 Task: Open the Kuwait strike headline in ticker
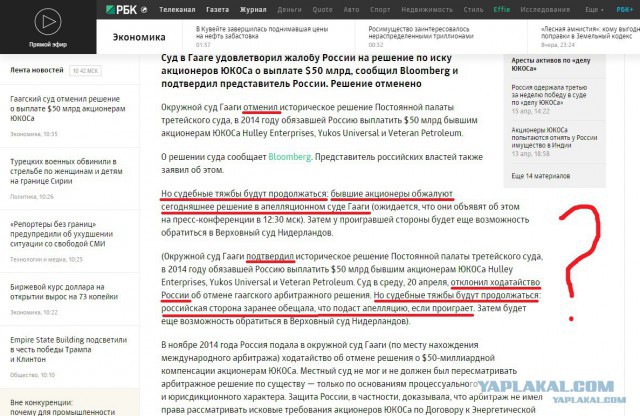click(262, 33)
